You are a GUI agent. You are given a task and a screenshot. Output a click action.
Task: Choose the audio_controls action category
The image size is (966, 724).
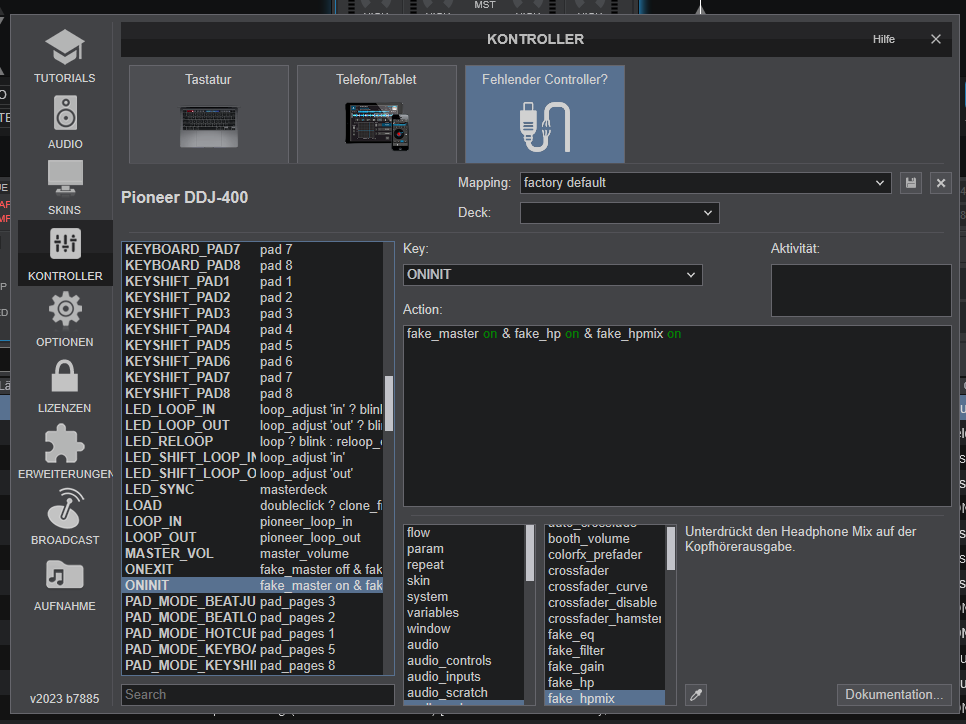tap(464, 661)
